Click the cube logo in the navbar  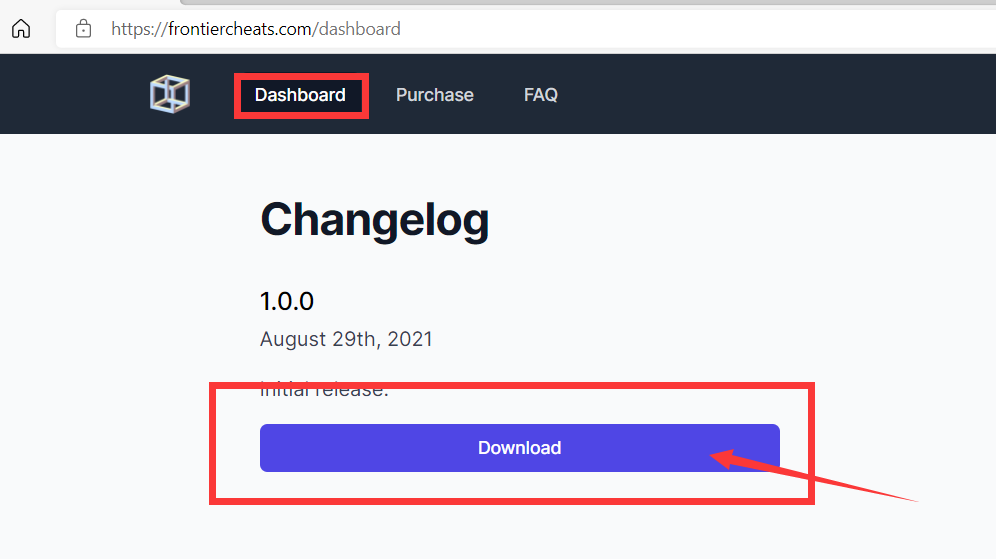[x=170, y=94]
